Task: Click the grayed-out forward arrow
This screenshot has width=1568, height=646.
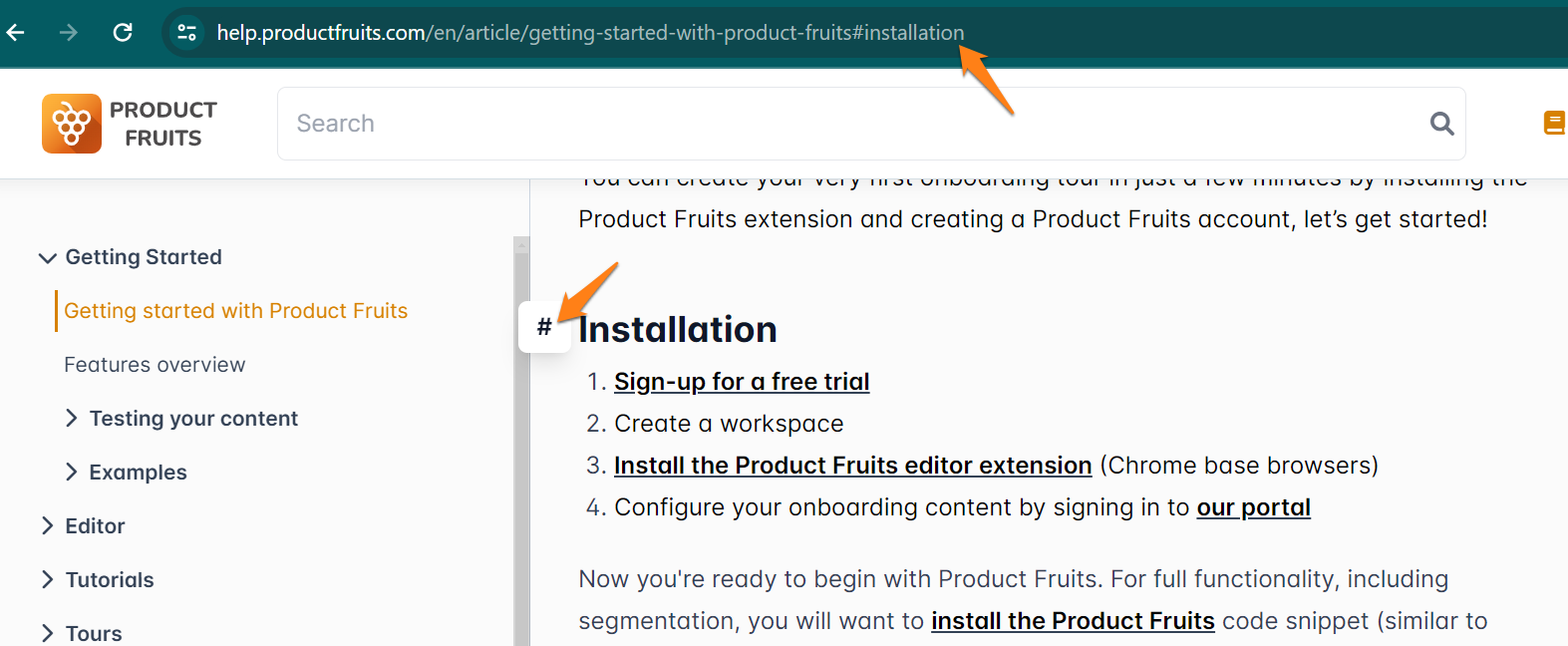Action: 67,32
